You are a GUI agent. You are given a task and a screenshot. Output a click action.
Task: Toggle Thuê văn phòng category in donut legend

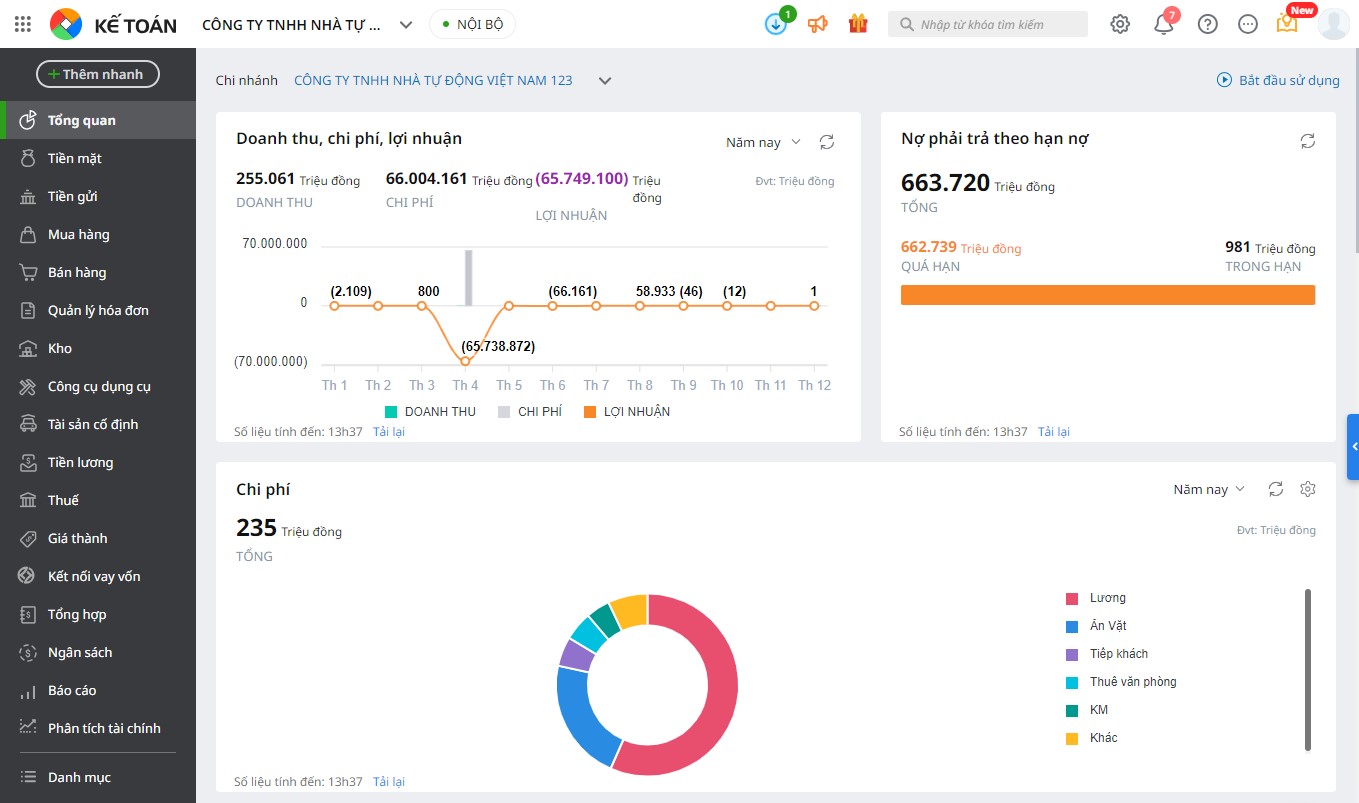1121,682
